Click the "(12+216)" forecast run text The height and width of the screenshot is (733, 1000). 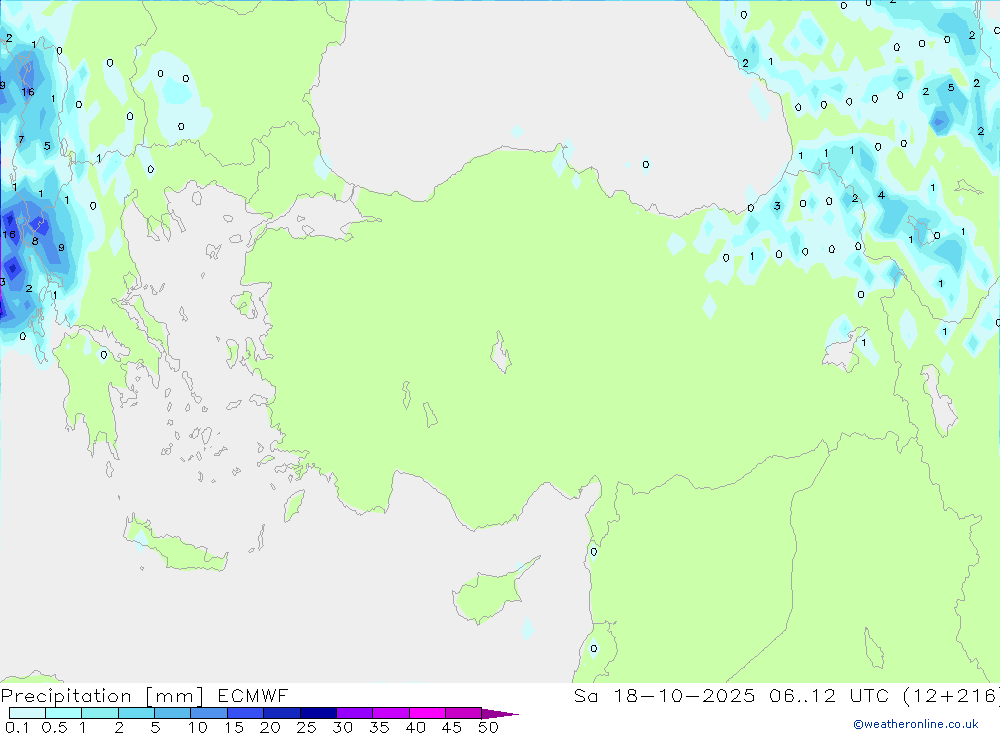[x=951, y=695]
